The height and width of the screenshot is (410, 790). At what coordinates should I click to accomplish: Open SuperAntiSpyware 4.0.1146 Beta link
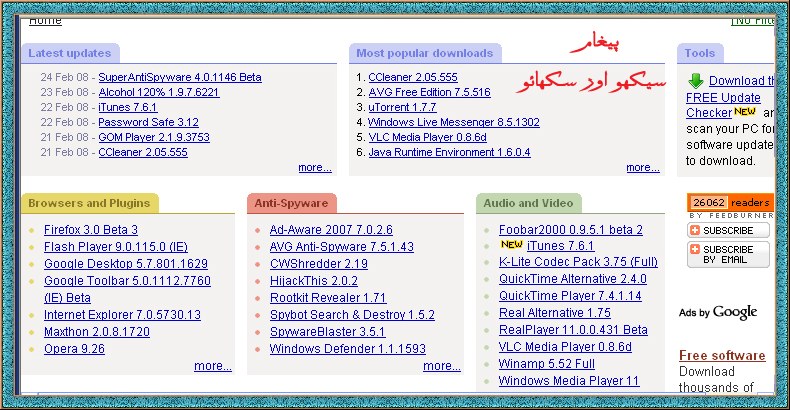coord(180,77)
